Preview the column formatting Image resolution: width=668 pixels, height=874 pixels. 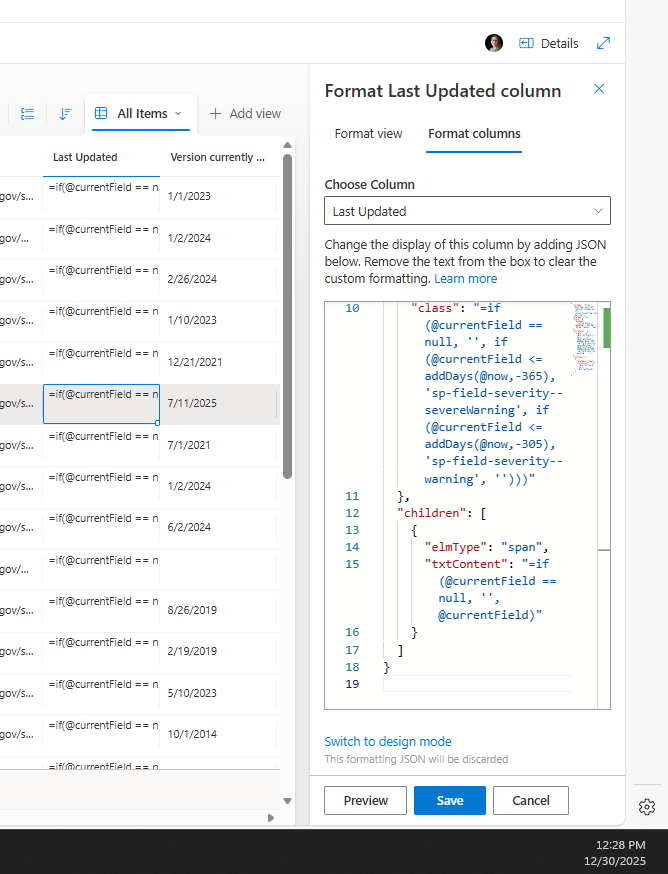coord(365,800)
